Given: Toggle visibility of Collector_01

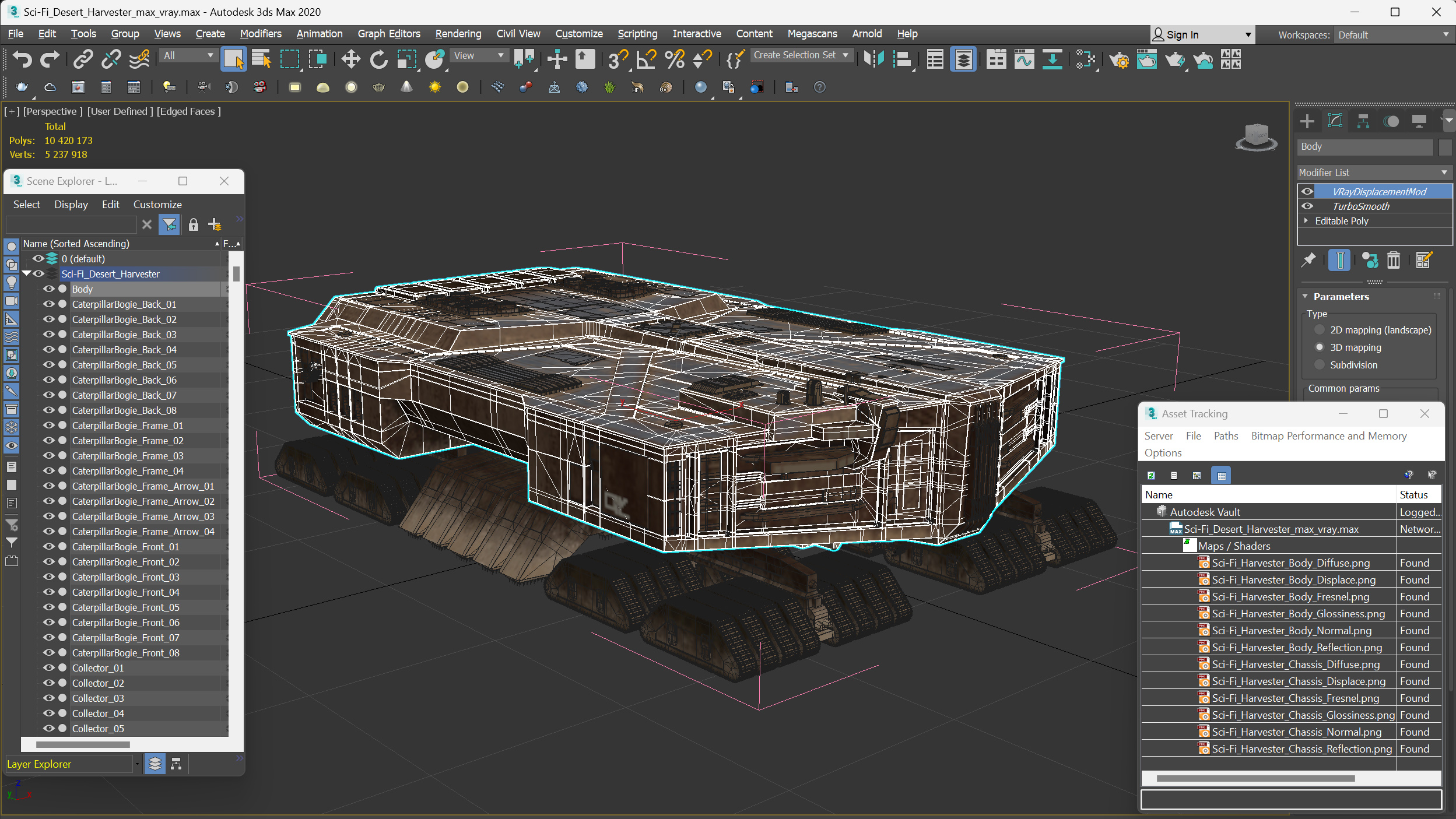Looking at the screenshot, I should 49,668.
